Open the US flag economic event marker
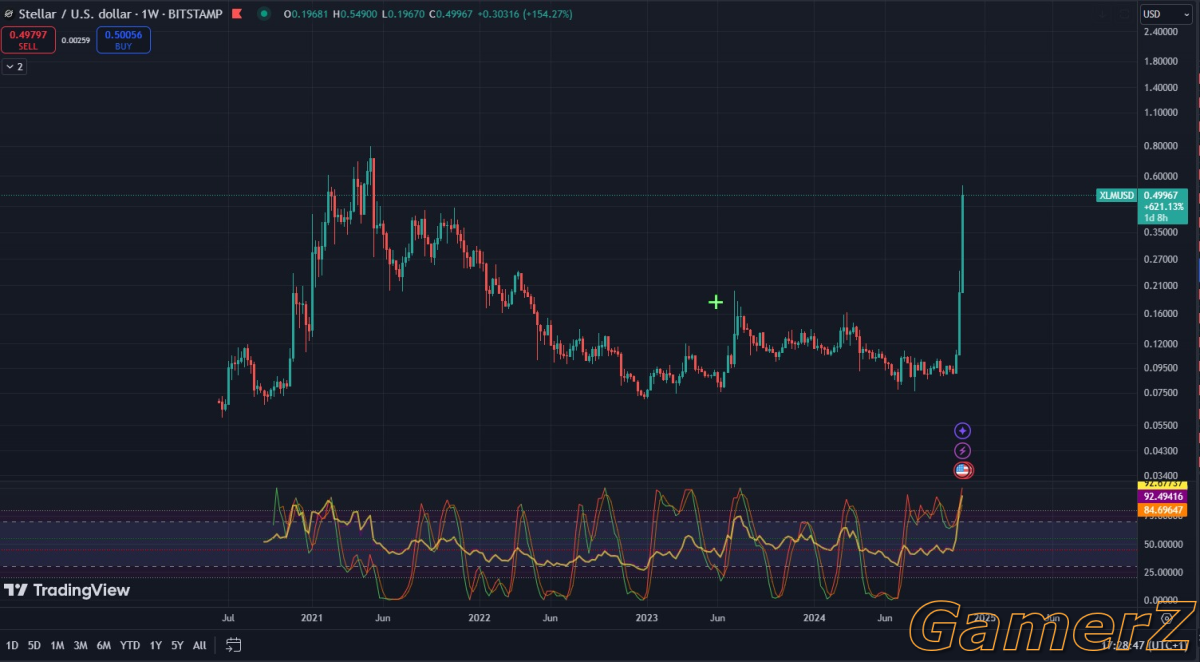This screenshot has height=662, width=1200. click(962, 470)
